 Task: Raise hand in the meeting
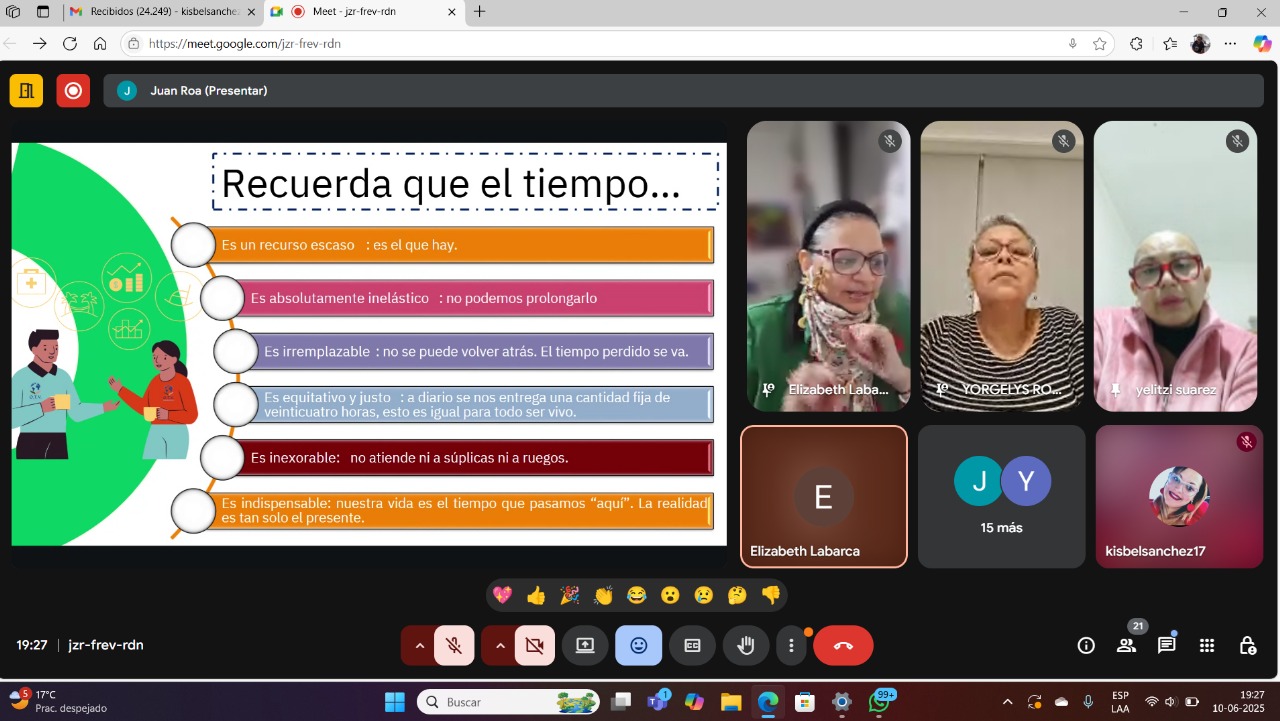(x=746, y=646)
